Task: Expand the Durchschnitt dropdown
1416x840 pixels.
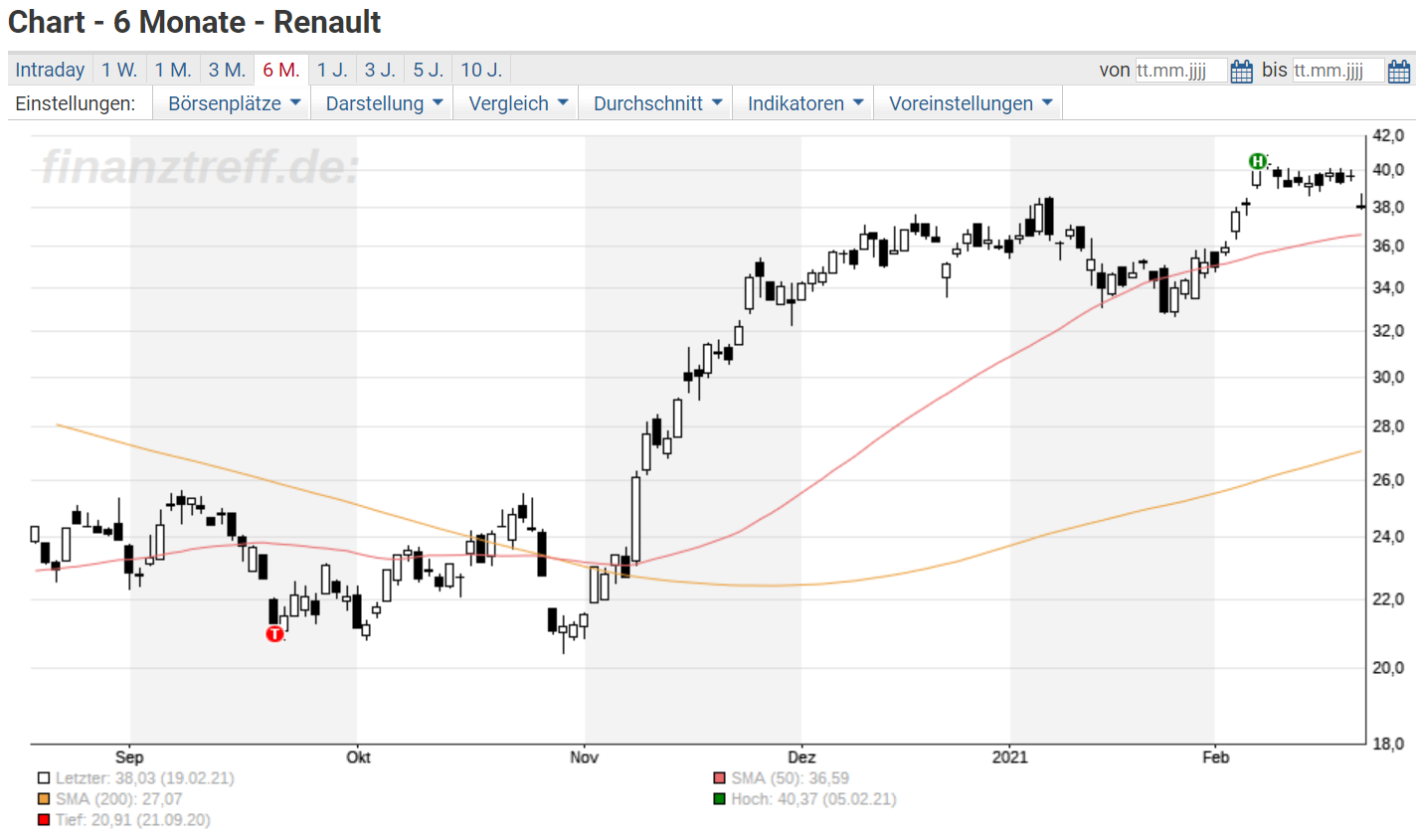Action: tap(656, 103)
